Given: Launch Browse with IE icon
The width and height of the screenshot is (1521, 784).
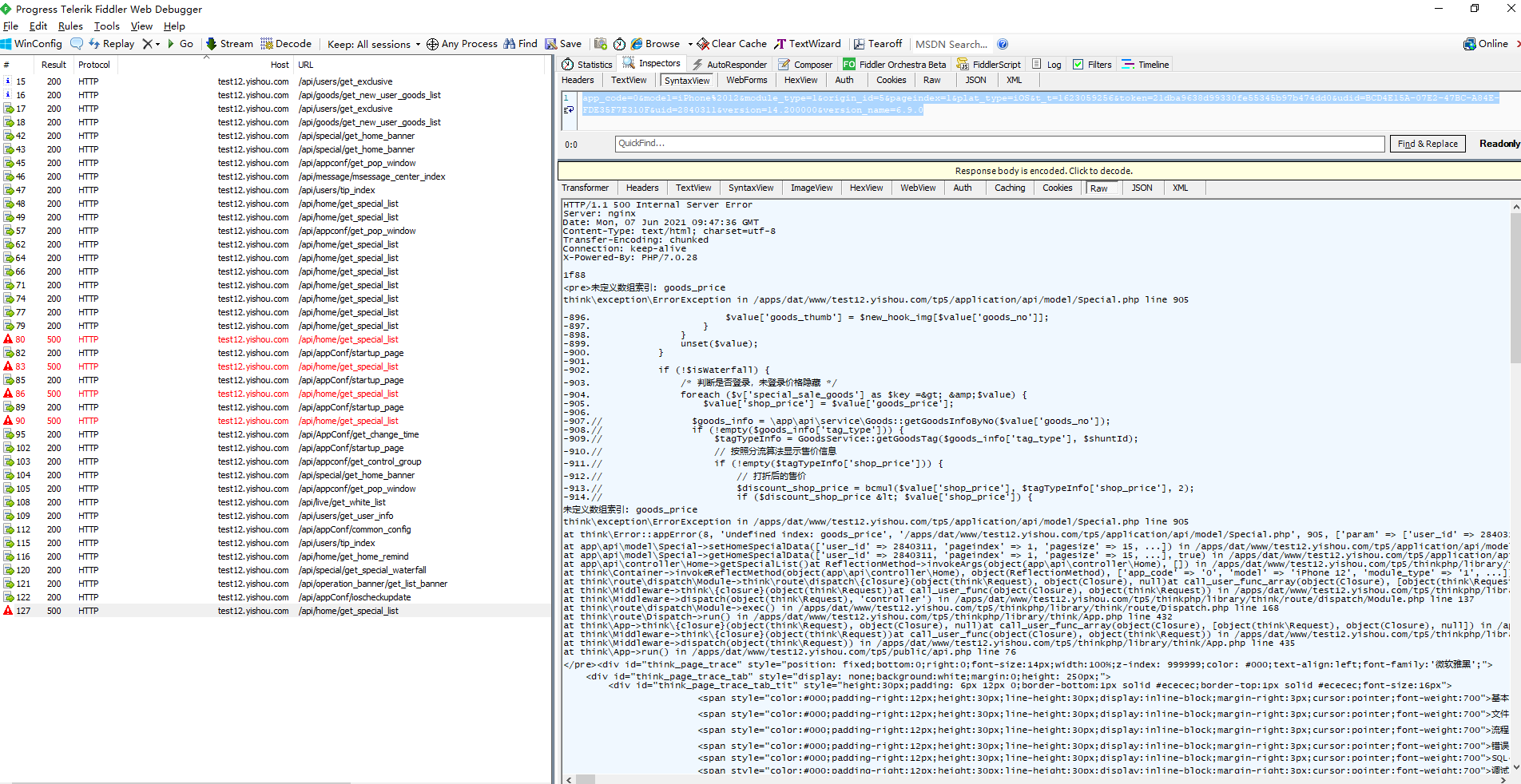Looking at the screenshot, I should [x=655, y=44].
